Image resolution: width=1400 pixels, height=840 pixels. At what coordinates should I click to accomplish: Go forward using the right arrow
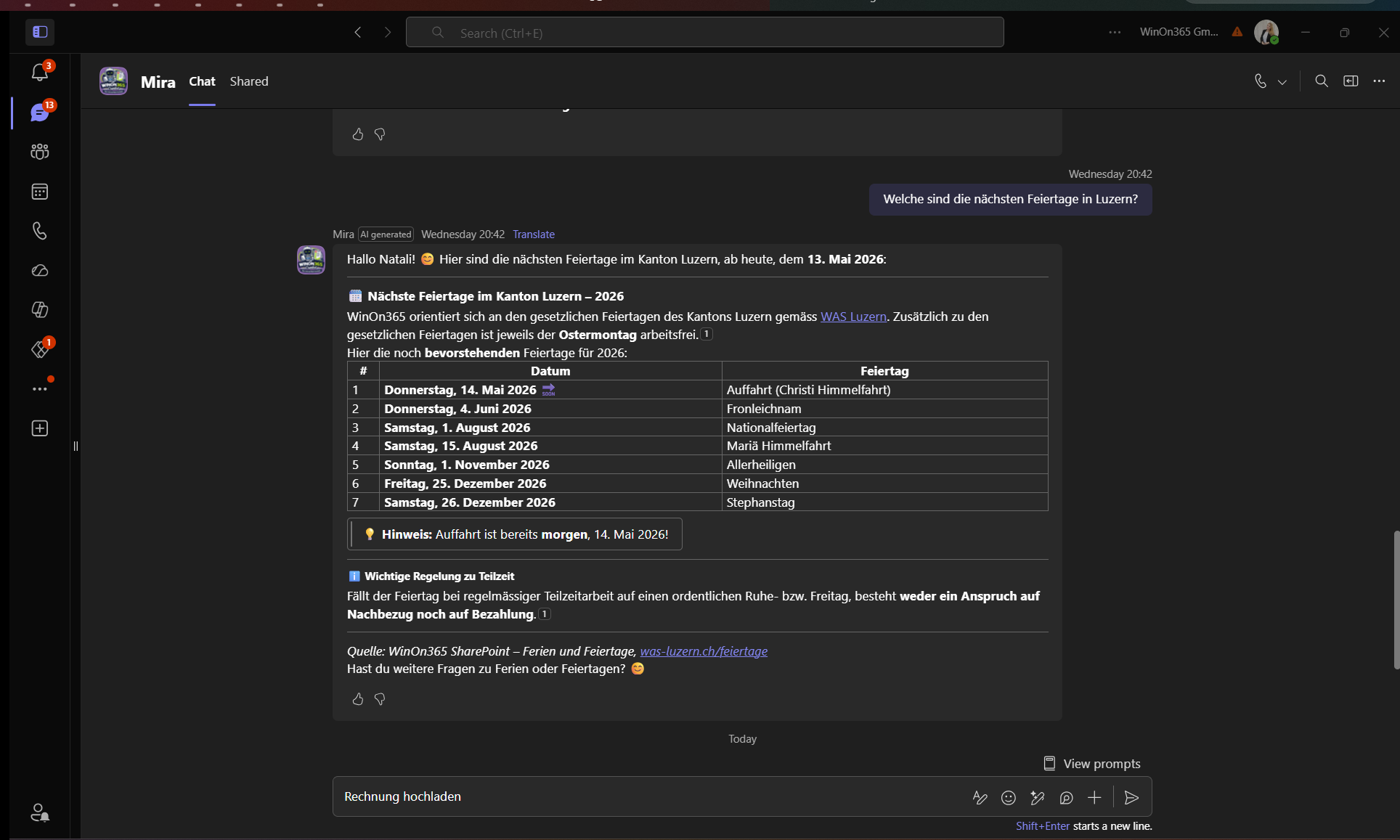(x=388, y=32)
